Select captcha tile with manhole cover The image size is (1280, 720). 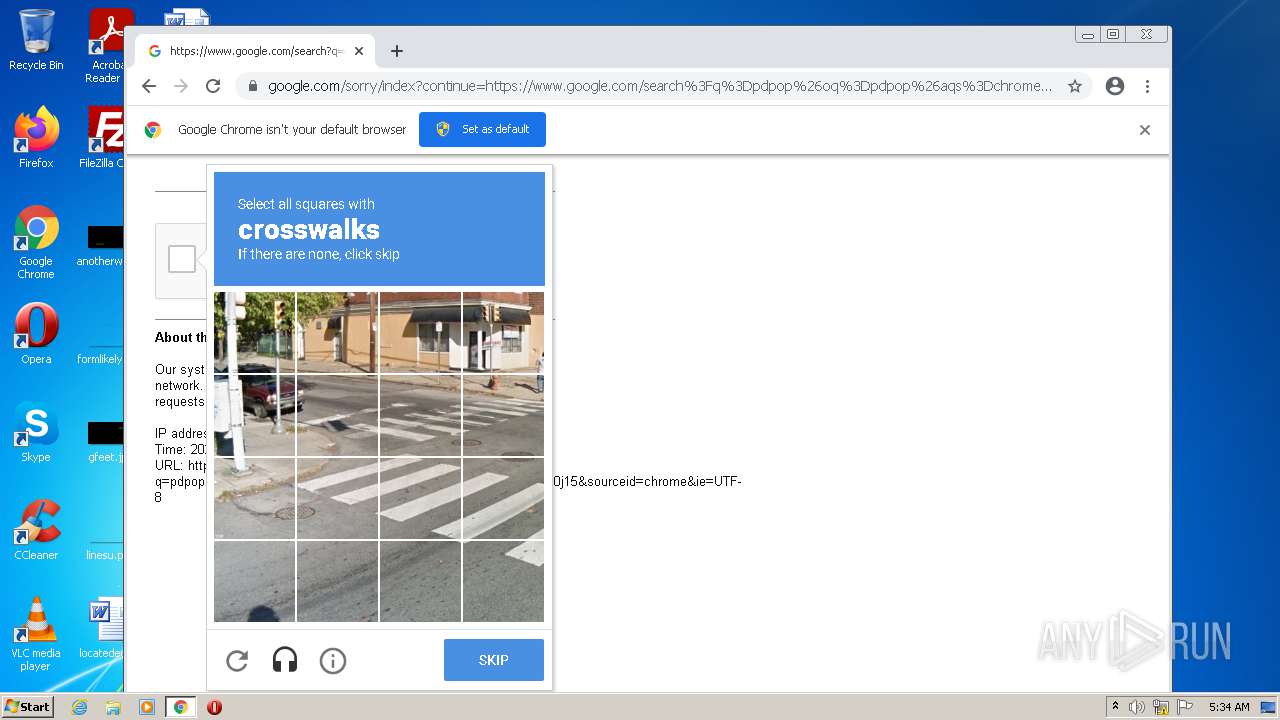click(x=255, y=498)
